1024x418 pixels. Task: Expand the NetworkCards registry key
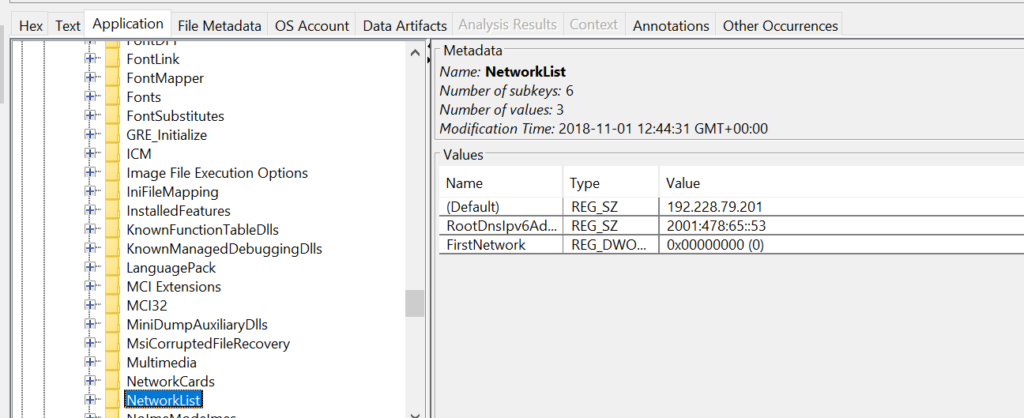click(90, 381)
